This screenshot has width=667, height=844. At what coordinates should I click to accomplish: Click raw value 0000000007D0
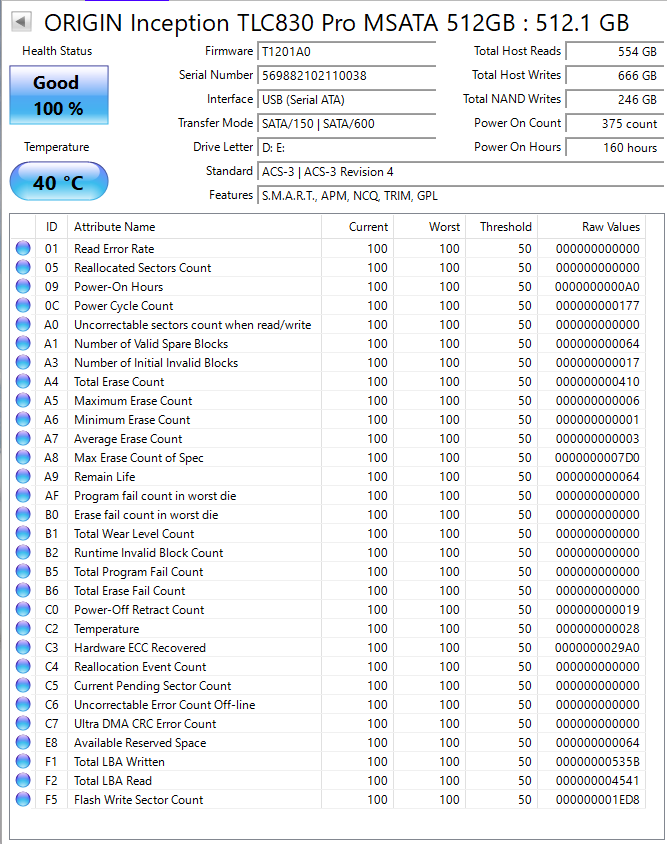[x=597, y=457]
